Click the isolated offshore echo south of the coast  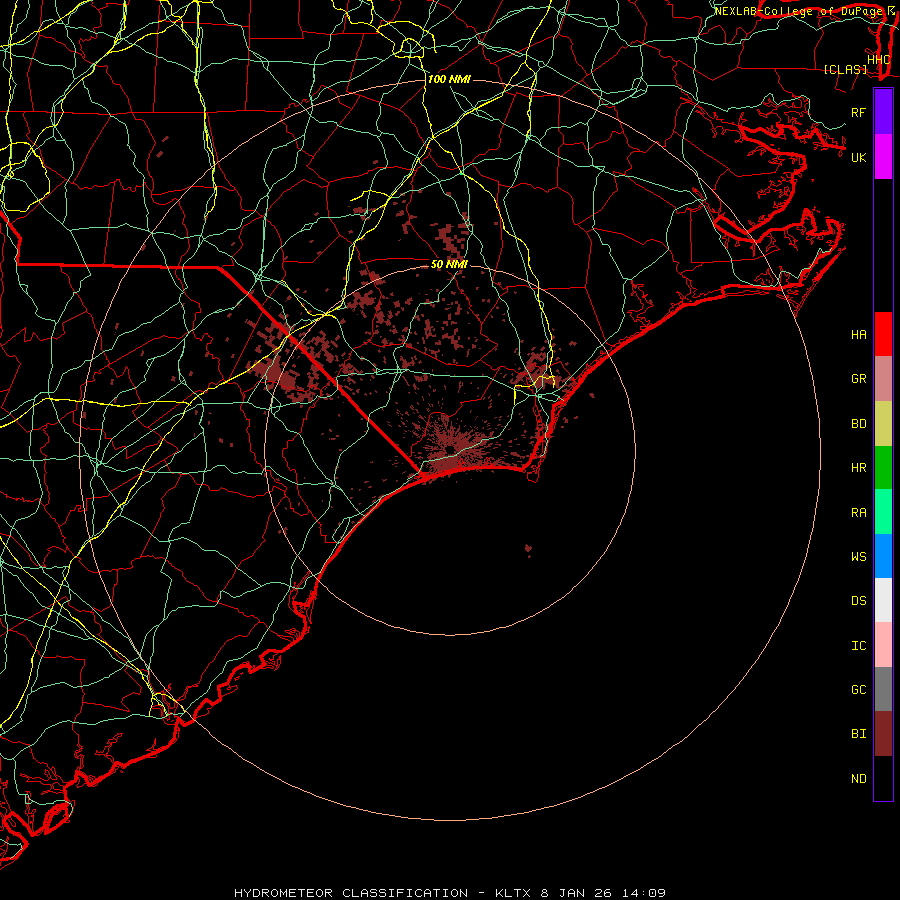(528, 550)
